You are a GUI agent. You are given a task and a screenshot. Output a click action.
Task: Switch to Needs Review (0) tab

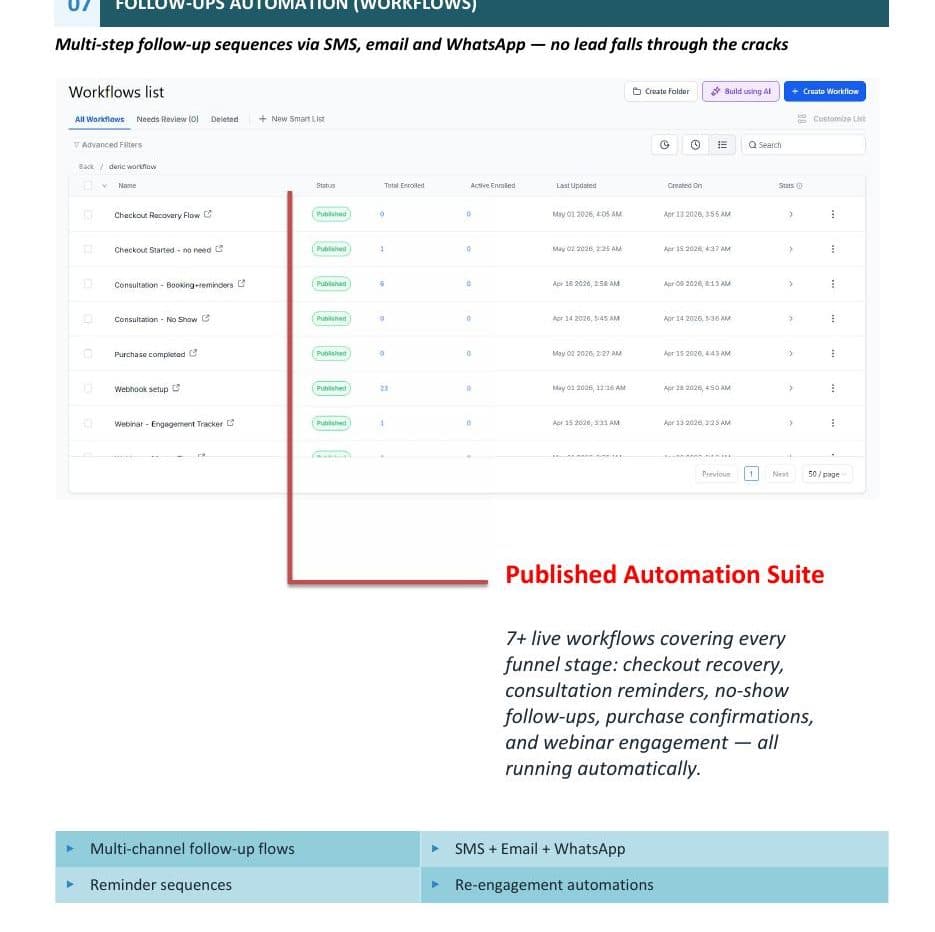pyautogui.click(x=168, y=119)
